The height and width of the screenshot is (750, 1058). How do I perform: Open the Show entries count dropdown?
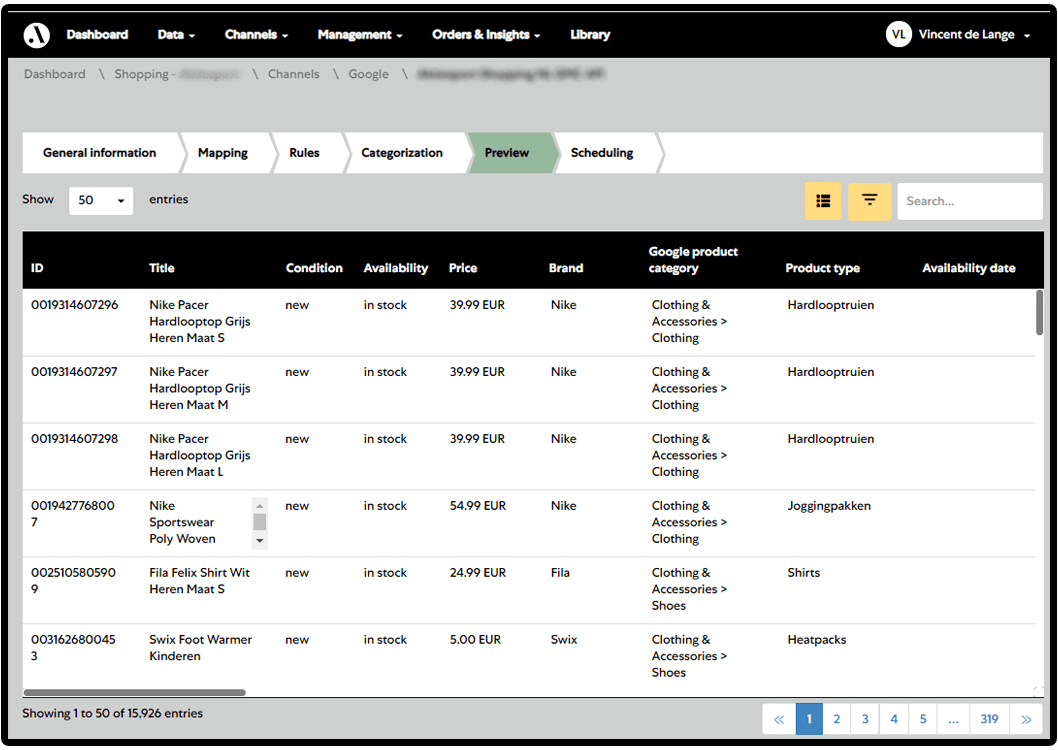click(x=101, y=200)
